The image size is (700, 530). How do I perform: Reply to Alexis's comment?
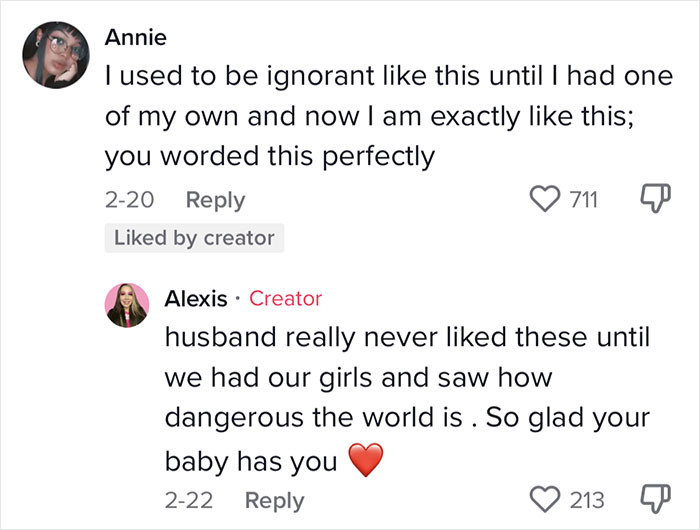(275, 500)
